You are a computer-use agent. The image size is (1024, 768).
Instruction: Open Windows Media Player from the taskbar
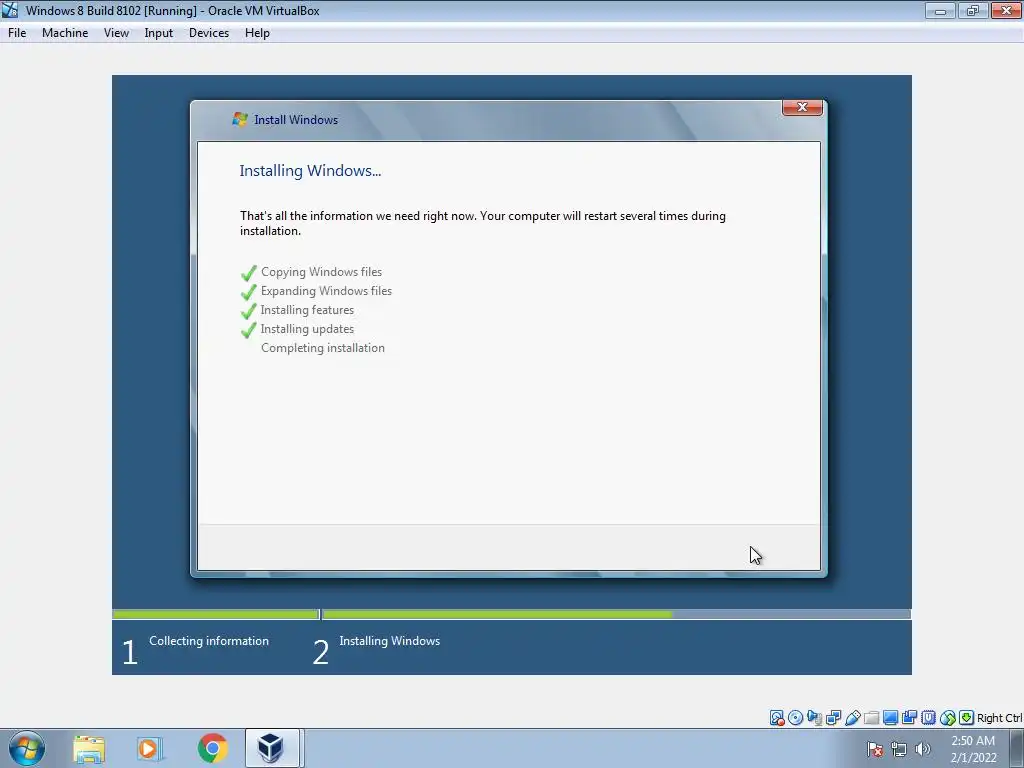150,748
